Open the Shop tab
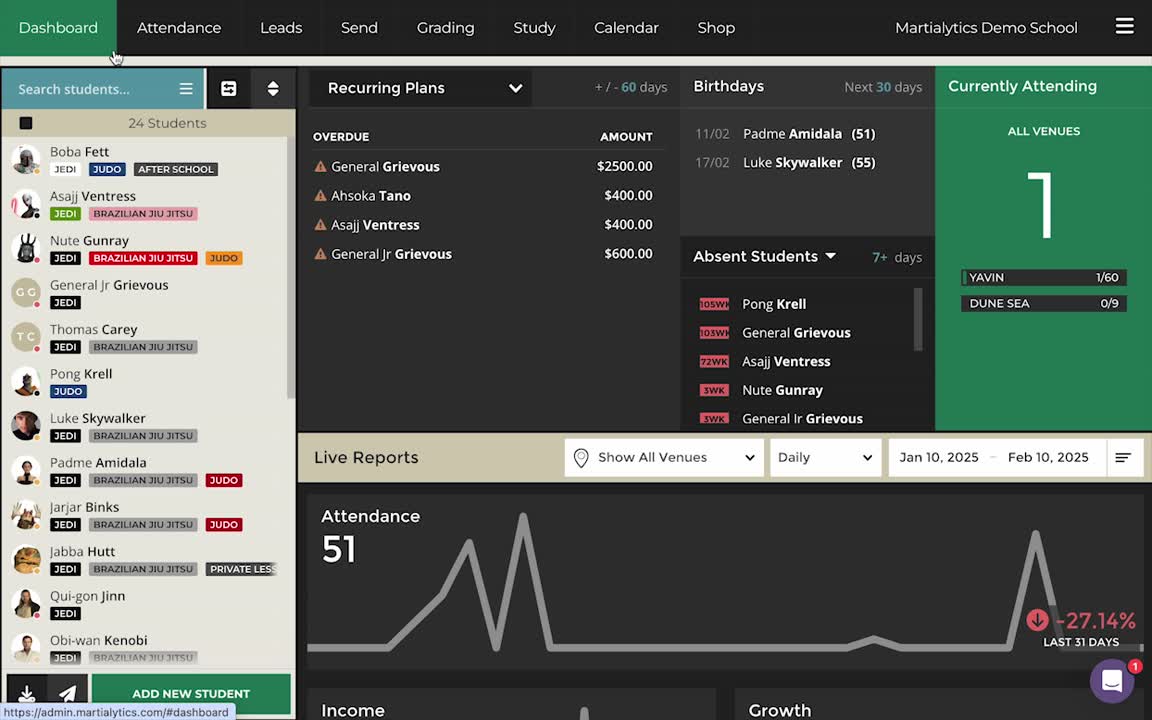1152x720 pixels. pyautogui.click(x=716, y=28)
